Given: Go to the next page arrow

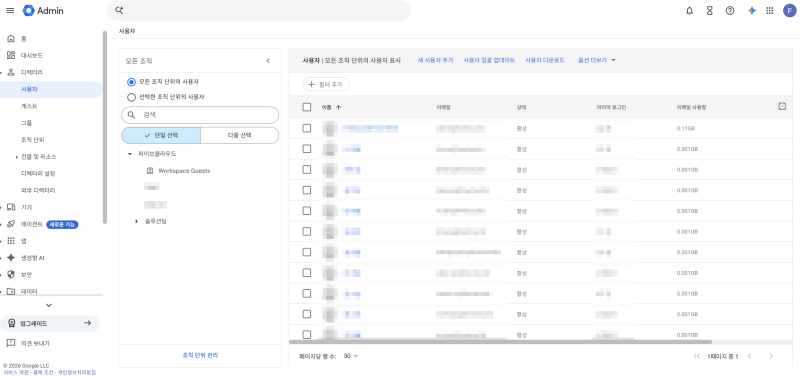Looking at the screenshot, I should pos(771,356).
